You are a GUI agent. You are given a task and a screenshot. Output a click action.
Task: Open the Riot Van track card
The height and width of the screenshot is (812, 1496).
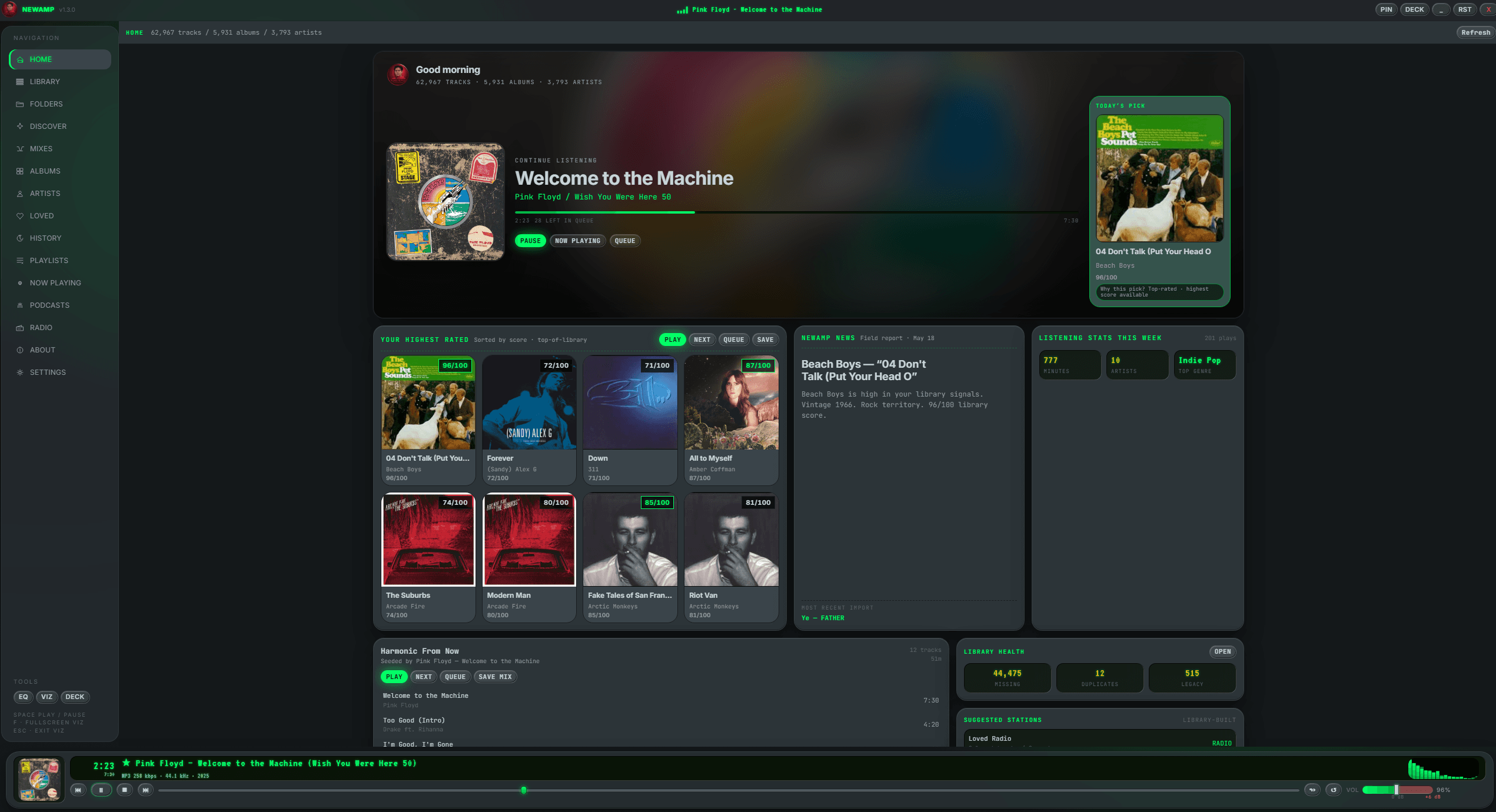coord(732,557)
